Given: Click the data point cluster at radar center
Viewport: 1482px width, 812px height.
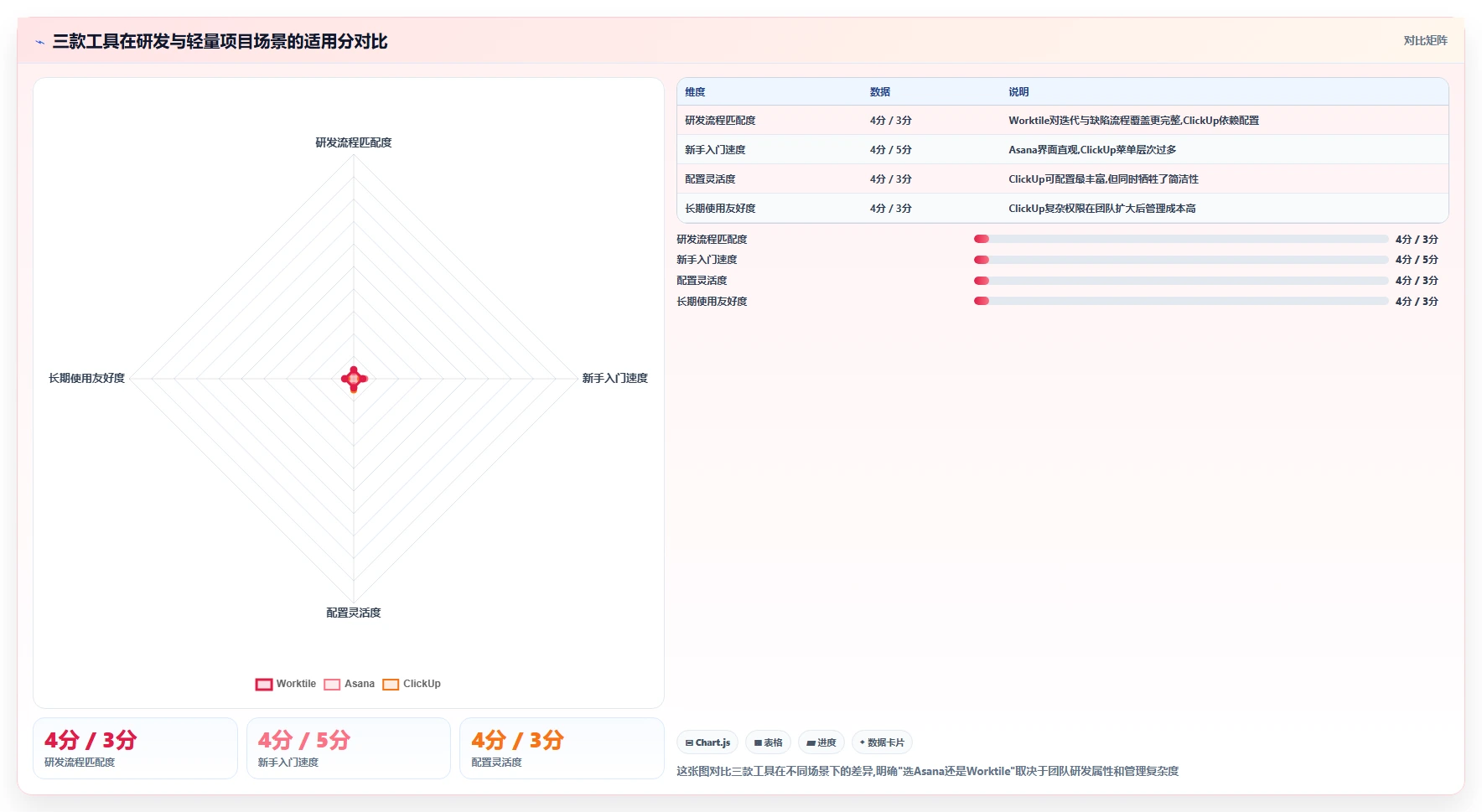Looking at the screenshot, I should (354, 379).
